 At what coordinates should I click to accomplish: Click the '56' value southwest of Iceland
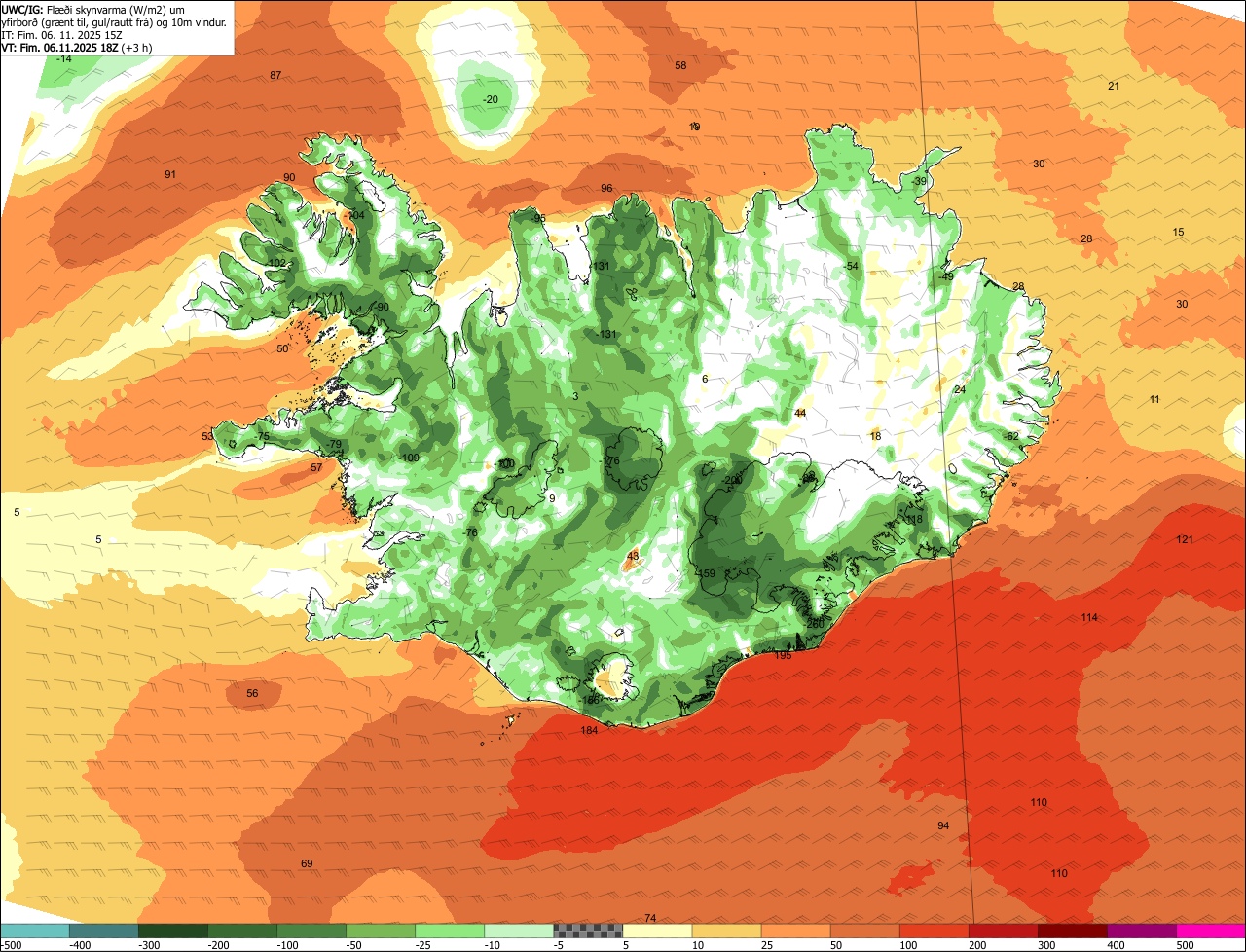click(x=252, y=694)
